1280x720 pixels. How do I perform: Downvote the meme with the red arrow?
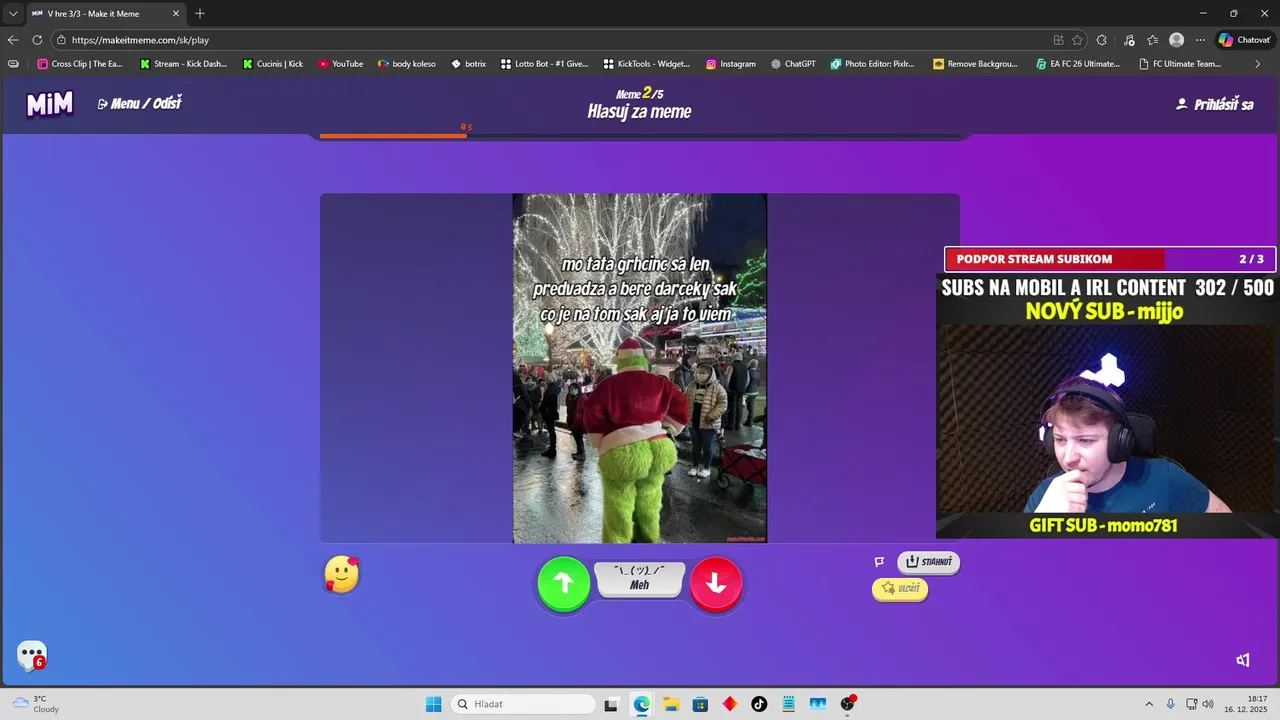716,583
